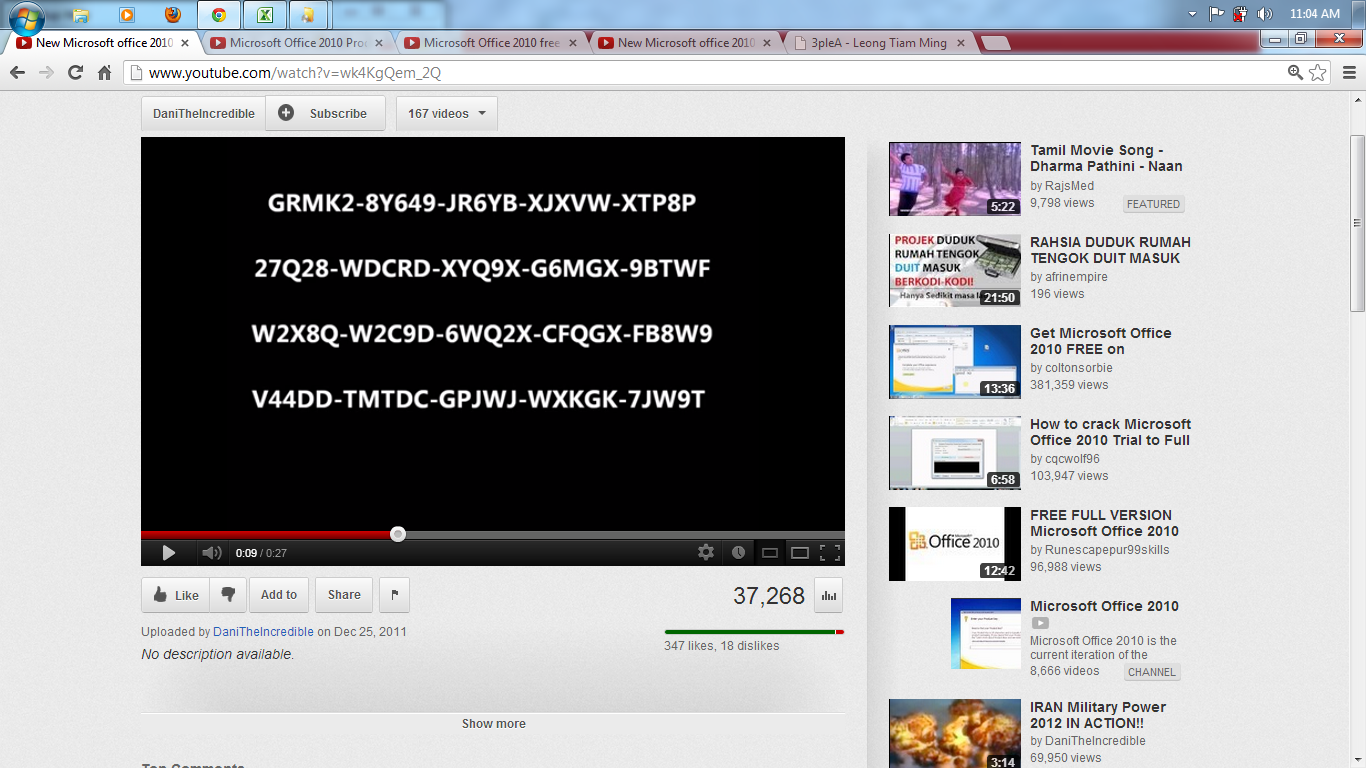Open the Chrome menu icon
1366x768 pixels.
click(x=1349, y=72)
